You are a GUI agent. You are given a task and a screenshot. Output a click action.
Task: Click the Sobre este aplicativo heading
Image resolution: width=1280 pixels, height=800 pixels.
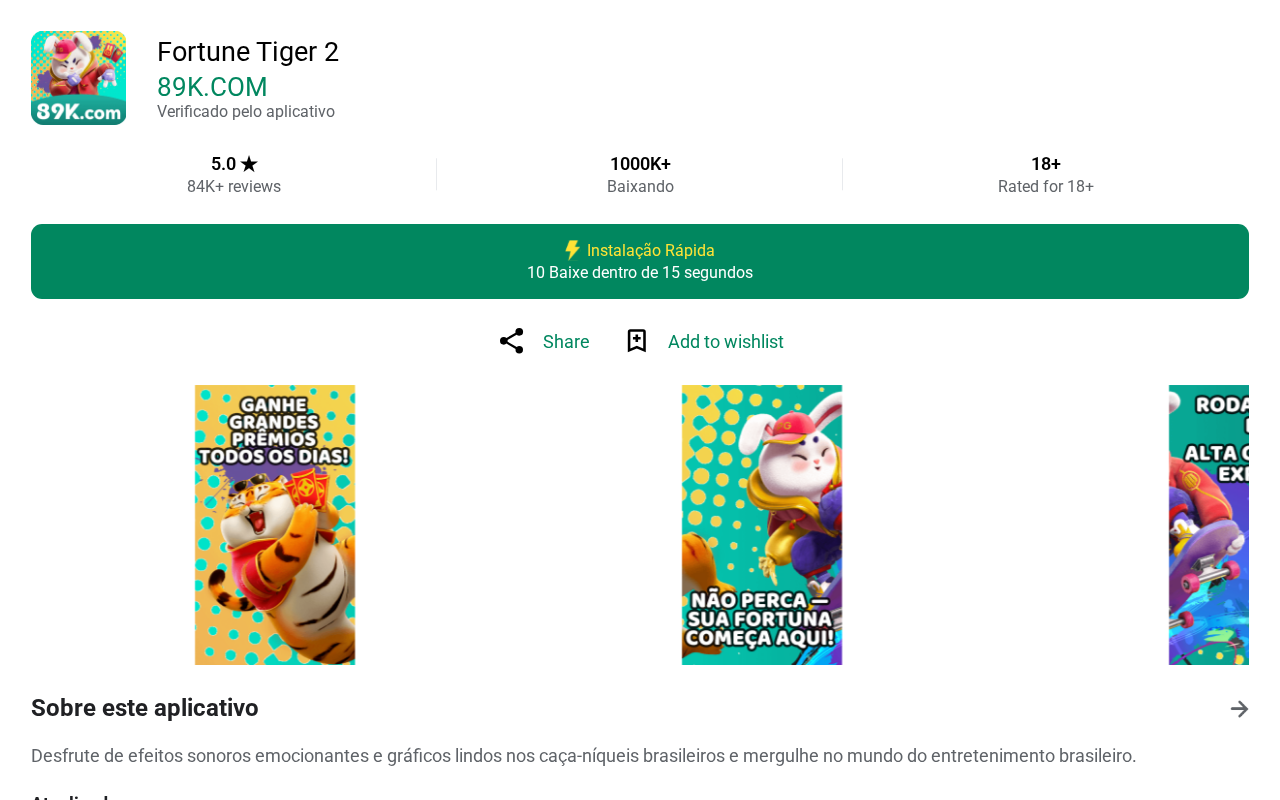[x=145, y=708]
